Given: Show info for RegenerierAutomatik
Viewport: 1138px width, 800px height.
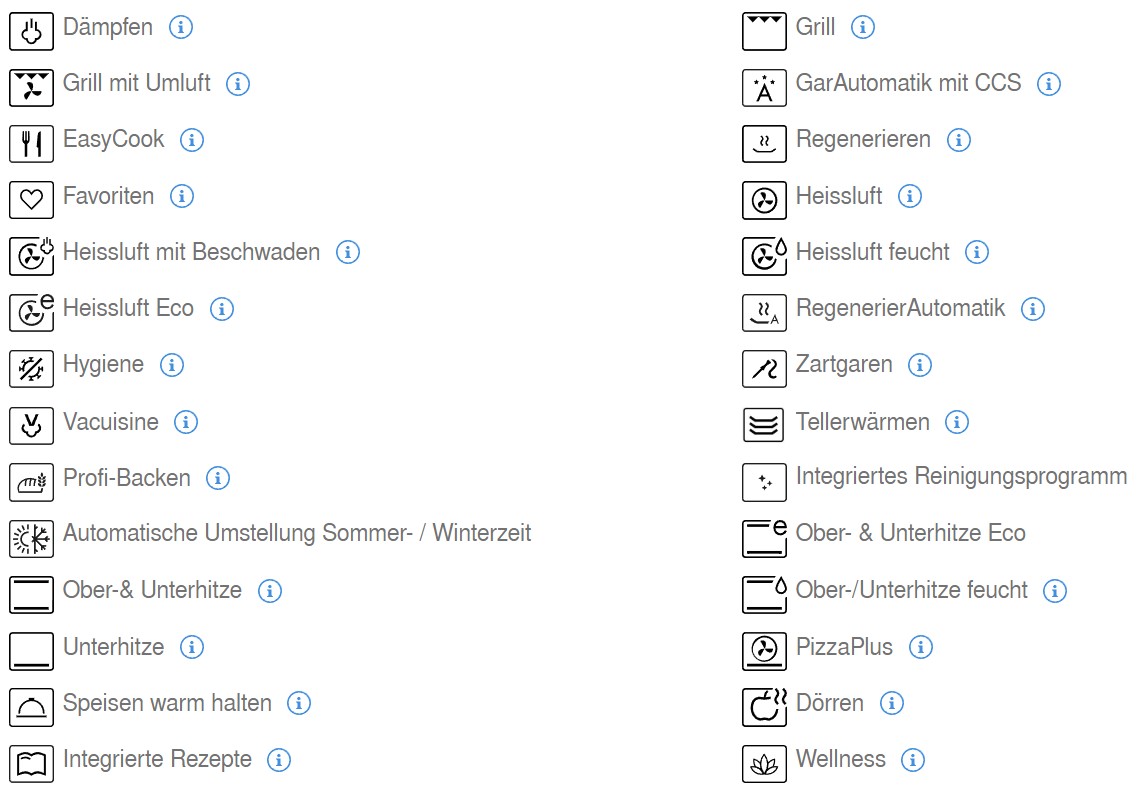Looking at the screenshot, I should coord(1033,309).
